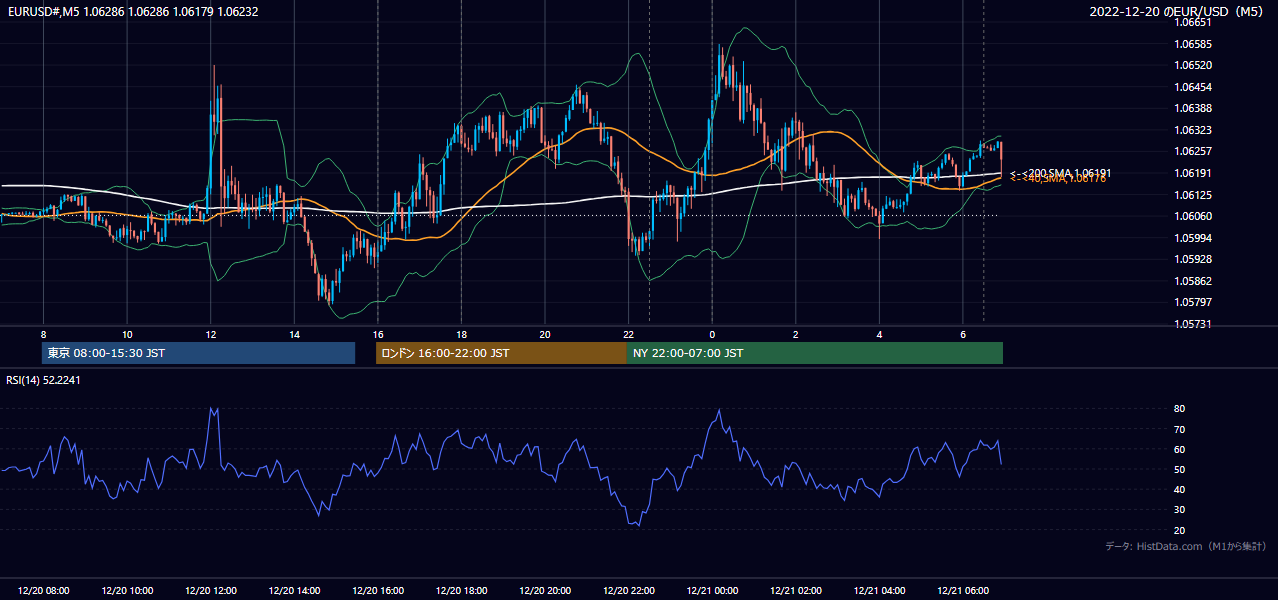
Task: Click price axis value 1.06520
Action: pos(1193,65)
